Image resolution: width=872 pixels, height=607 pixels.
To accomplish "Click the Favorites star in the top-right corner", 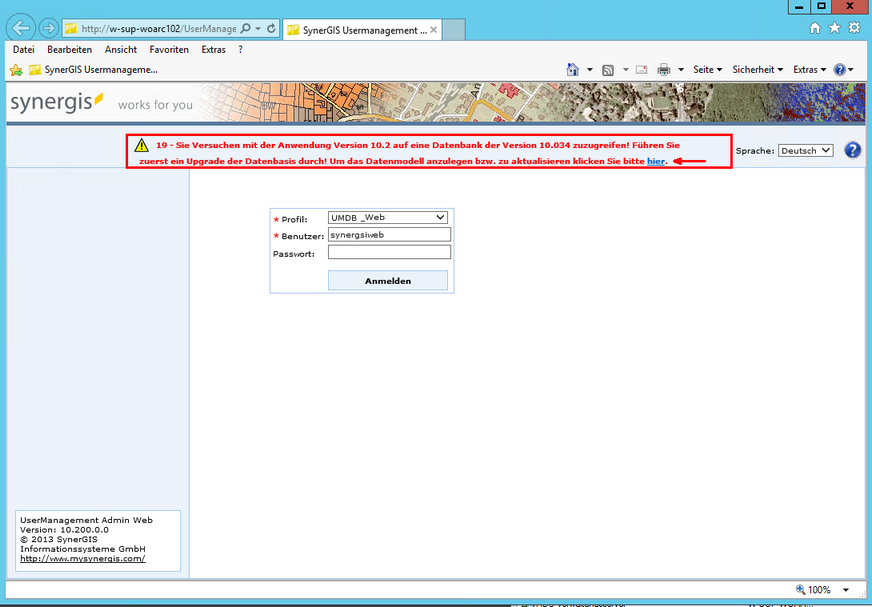I will [x=833, y=28].
